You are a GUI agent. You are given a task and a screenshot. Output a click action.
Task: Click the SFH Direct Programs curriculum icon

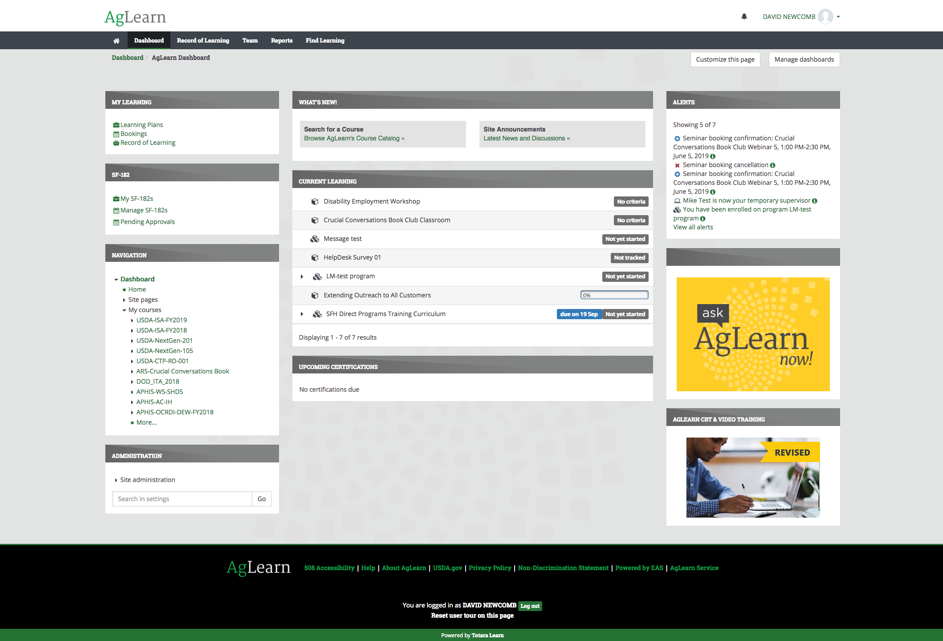tap(317, 314)
